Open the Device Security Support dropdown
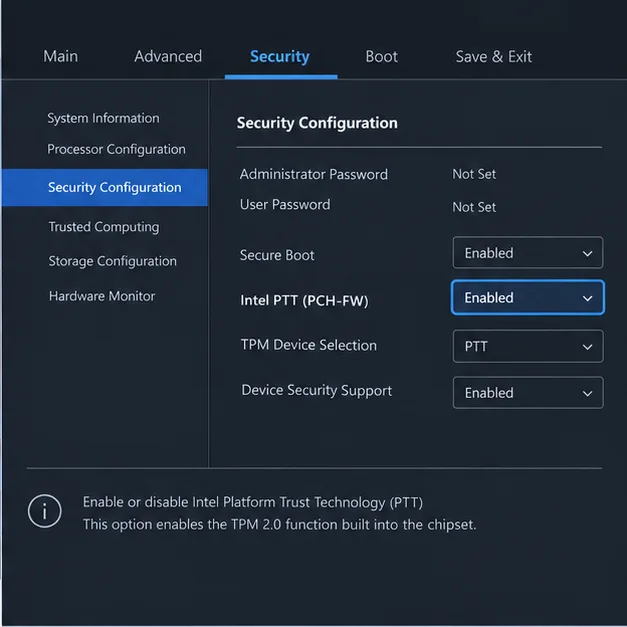The image size is (627, 627). coord(528,393)
